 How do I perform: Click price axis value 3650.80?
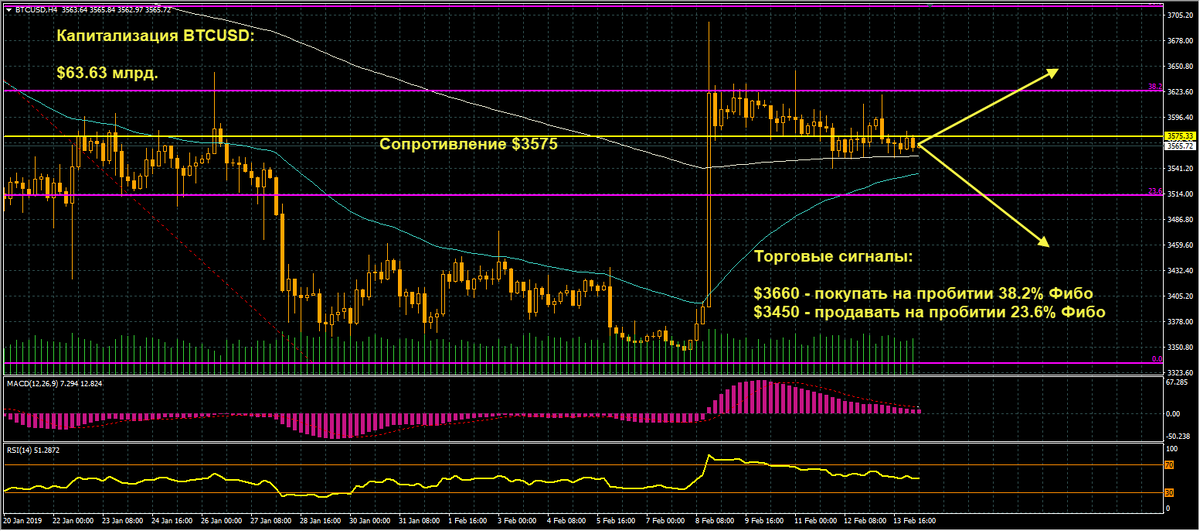point(1180,66)
